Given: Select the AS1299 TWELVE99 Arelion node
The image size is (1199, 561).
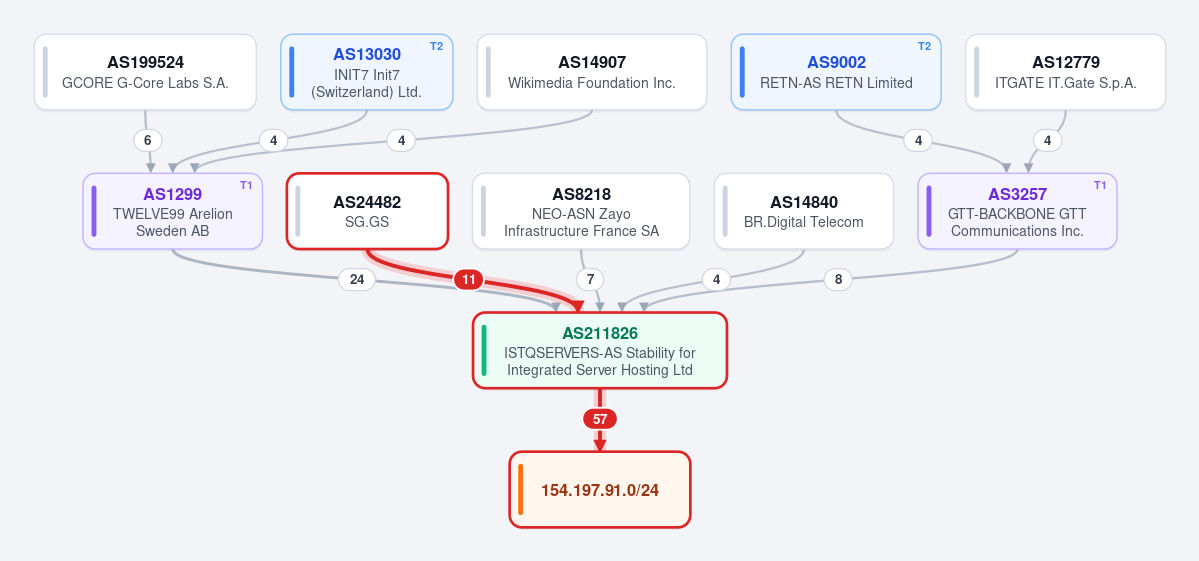Looking at the screenshot, I should (x=173, y=211).
